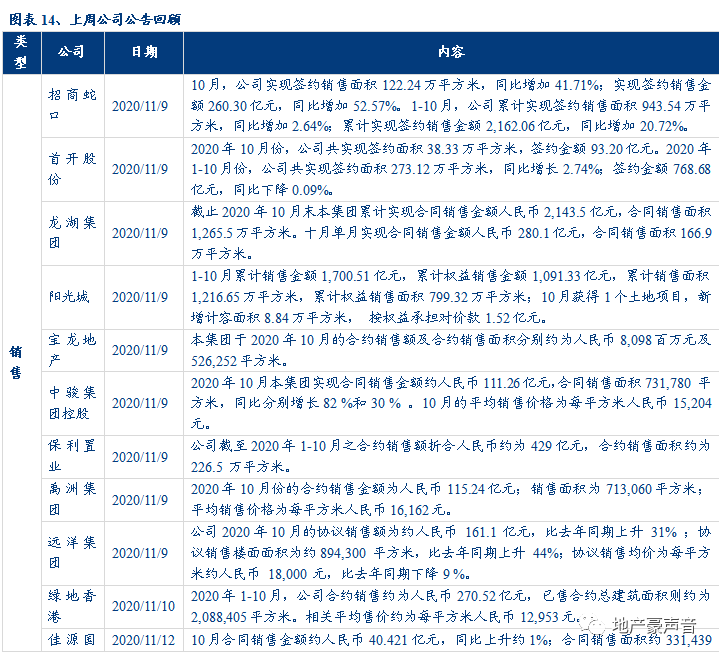719x656 pixels.
Task: Select 中骏集团控股 content mentioning 111.26亿元
Action: point(451,403)
